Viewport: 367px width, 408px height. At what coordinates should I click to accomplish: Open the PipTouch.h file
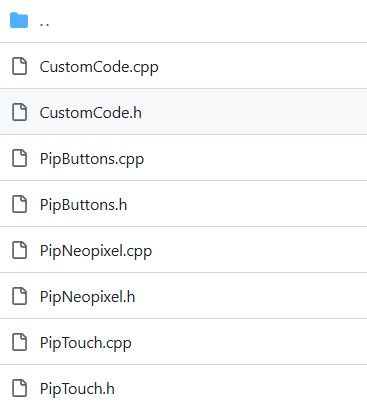(x=77, y=389)
